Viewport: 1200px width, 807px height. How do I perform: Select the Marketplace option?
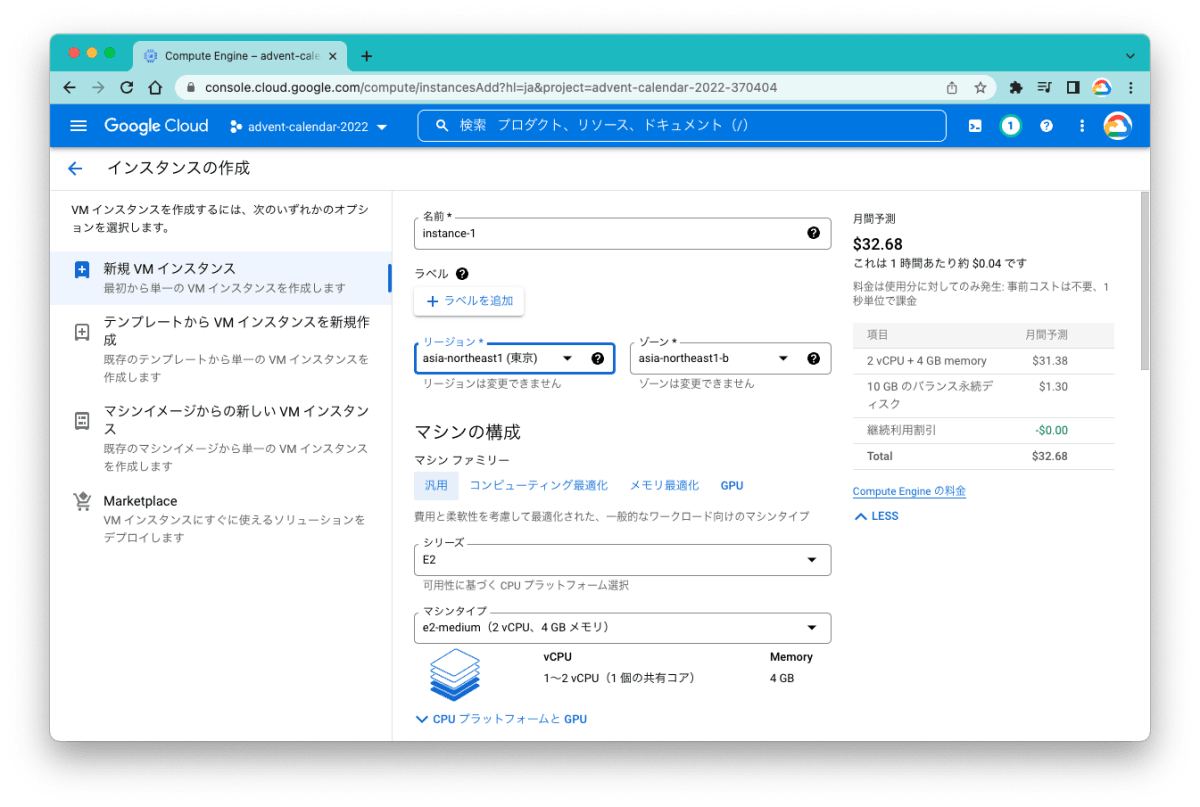tap(220, 518)
